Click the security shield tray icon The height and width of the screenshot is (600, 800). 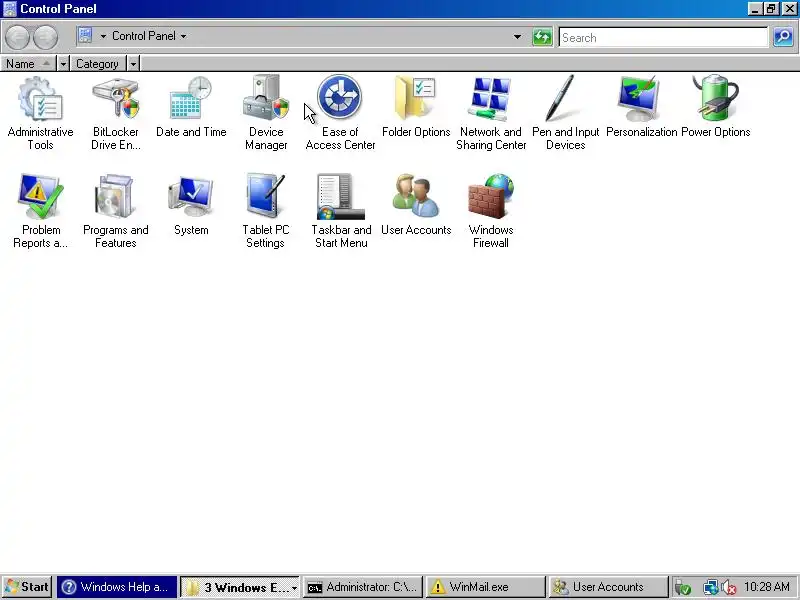(x=683, y=587)
